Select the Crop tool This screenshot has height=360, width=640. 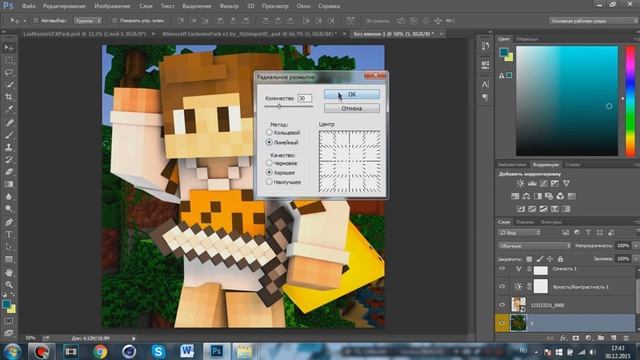pos(9,97)
